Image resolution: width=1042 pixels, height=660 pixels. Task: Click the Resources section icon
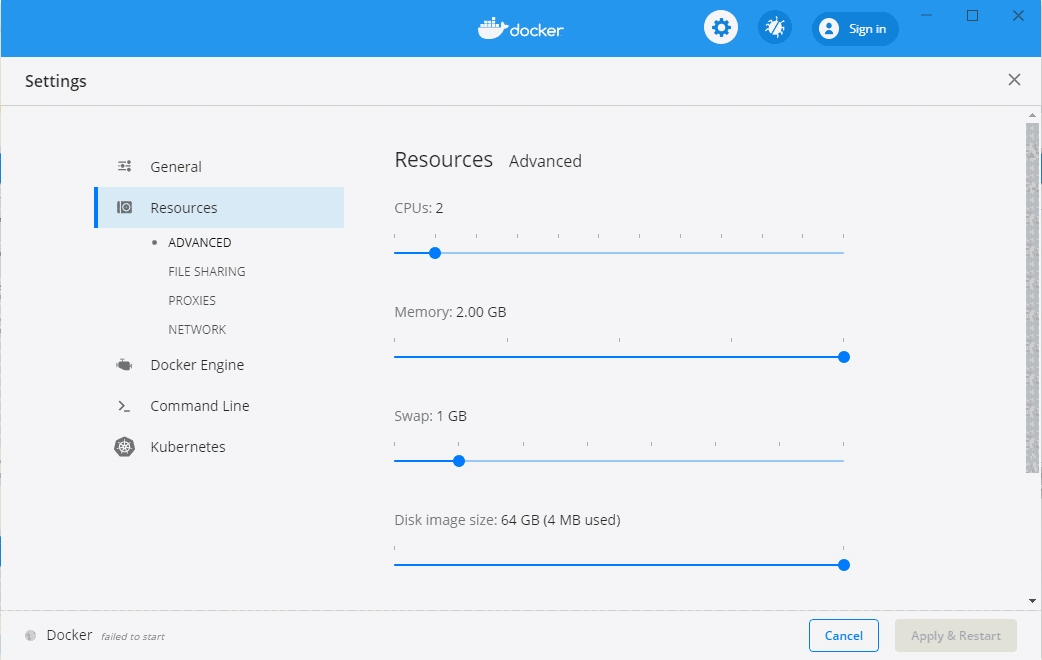pyautogui.click(x=124, y=207)
